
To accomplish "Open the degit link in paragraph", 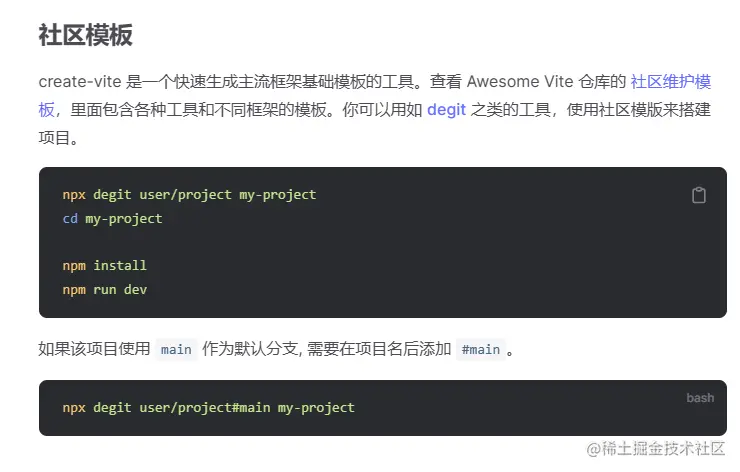I will (446, 110).
